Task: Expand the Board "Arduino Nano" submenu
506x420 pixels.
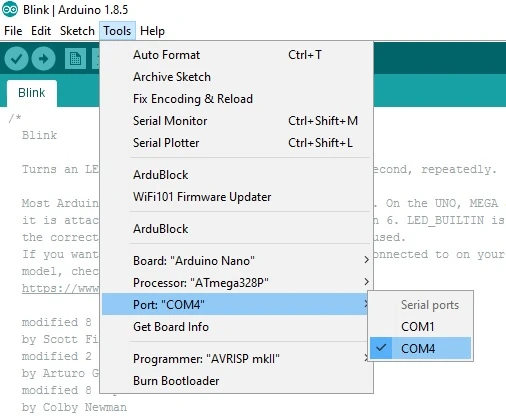Action: pos(237,260)
